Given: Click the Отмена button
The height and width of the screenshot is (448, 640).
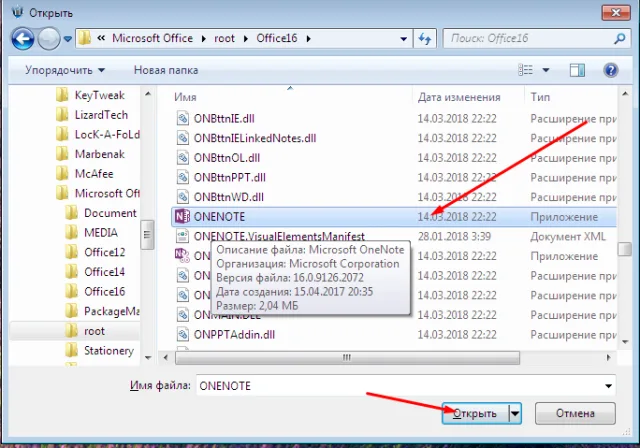Looking at the screenshot, I should pyautogui.click(x=575, y=413).
